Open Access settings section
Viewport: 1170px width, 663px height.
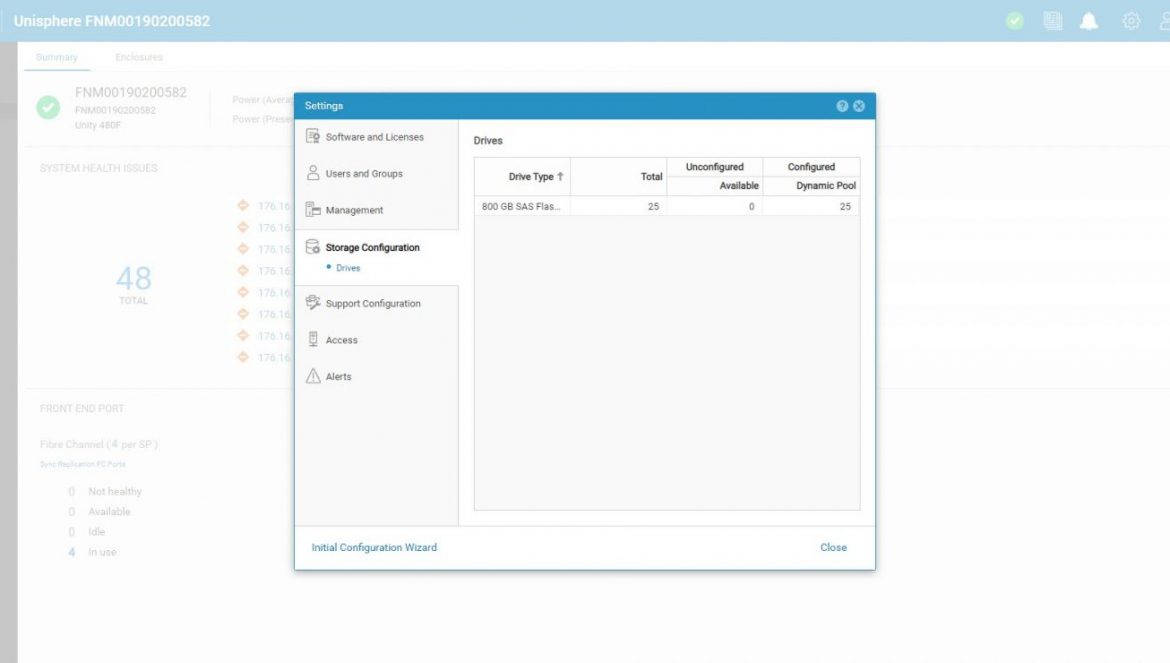point(342,340)
